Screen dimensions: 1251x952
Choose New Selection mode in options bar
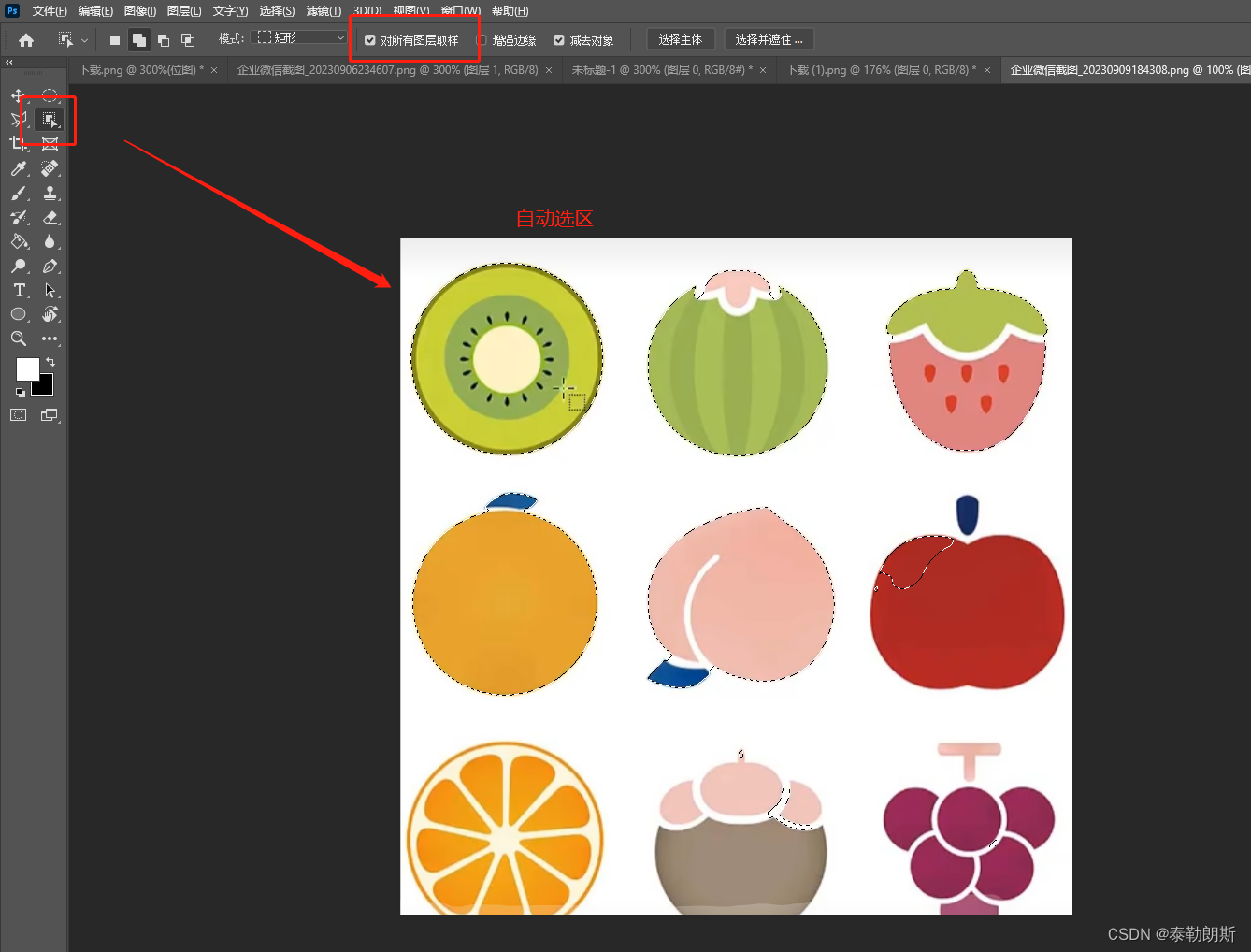[x=114, y=40]
